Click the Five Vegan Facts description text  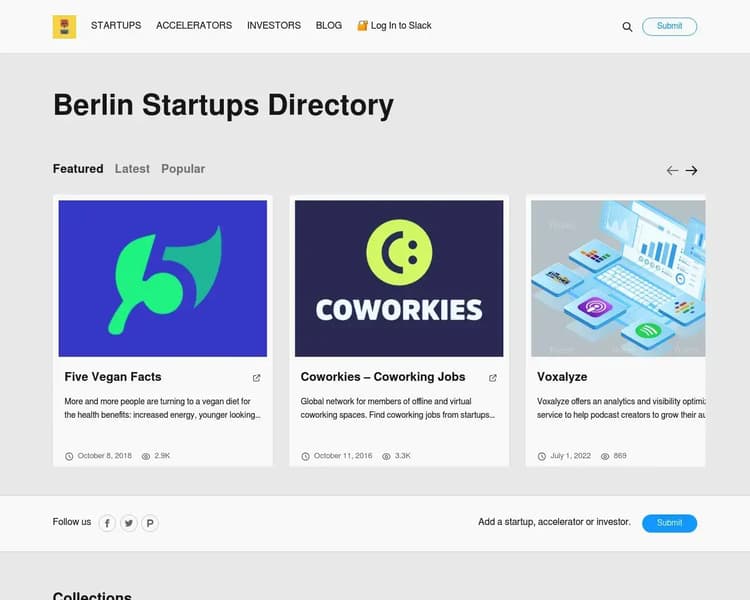click(x=163, y=408)
